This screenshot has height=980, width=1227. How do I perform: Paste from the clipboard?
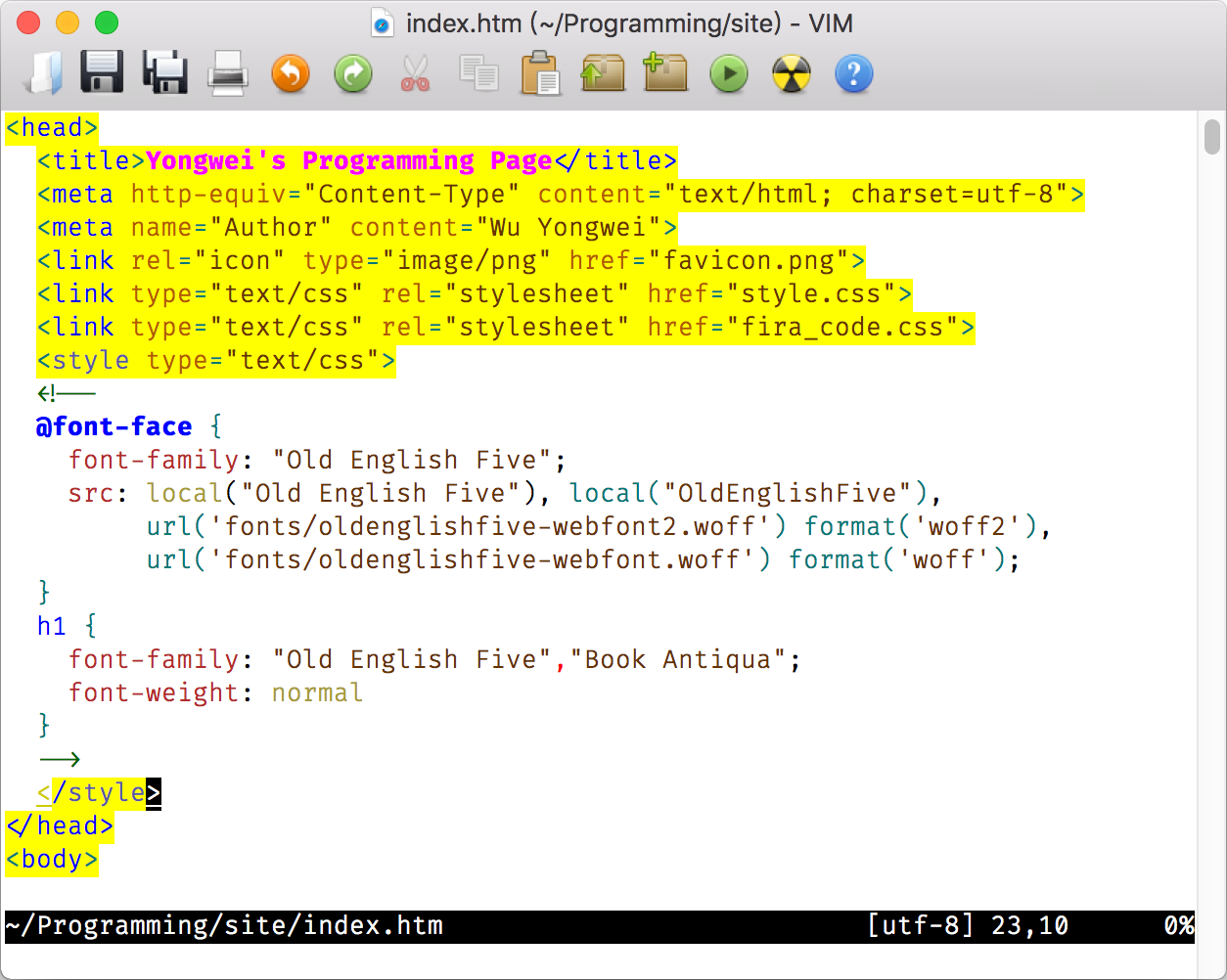point(540,73)
